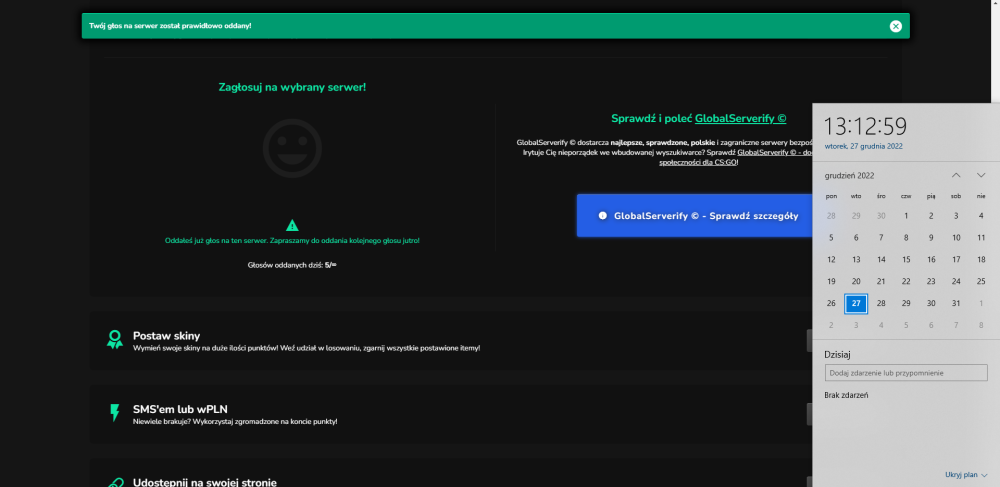1000x487 pixels.
Task: Dismiss the green vote confirmation notification
Action: point(895,26)
